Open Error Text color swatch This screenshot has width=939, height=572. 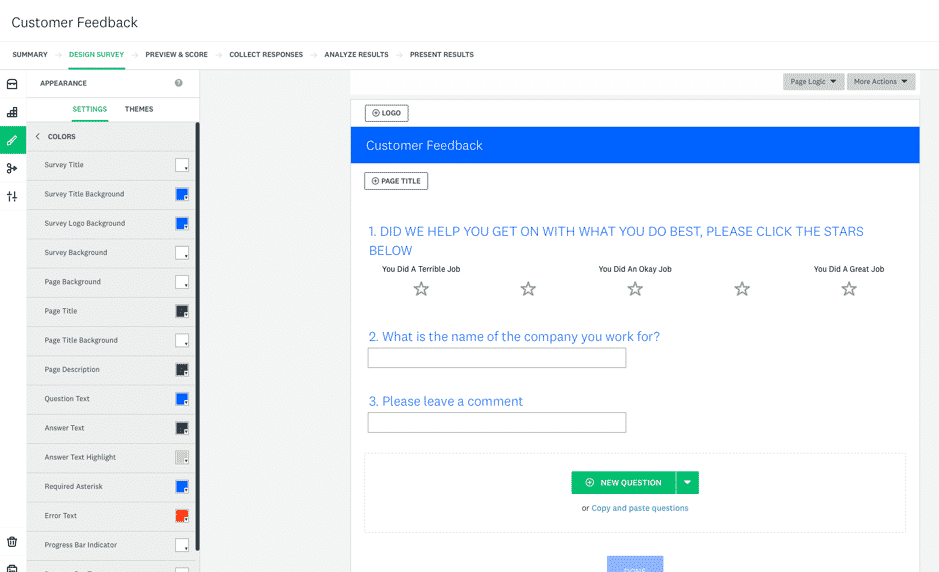pos(182,516)
